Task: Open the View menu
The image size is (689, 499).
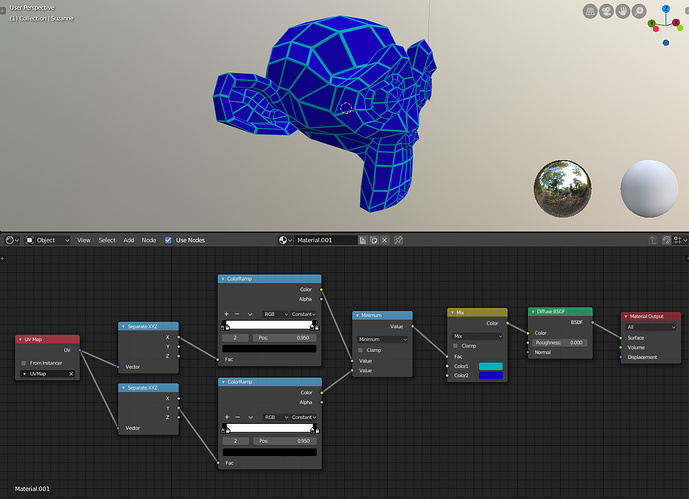Action: click(83, 240)
